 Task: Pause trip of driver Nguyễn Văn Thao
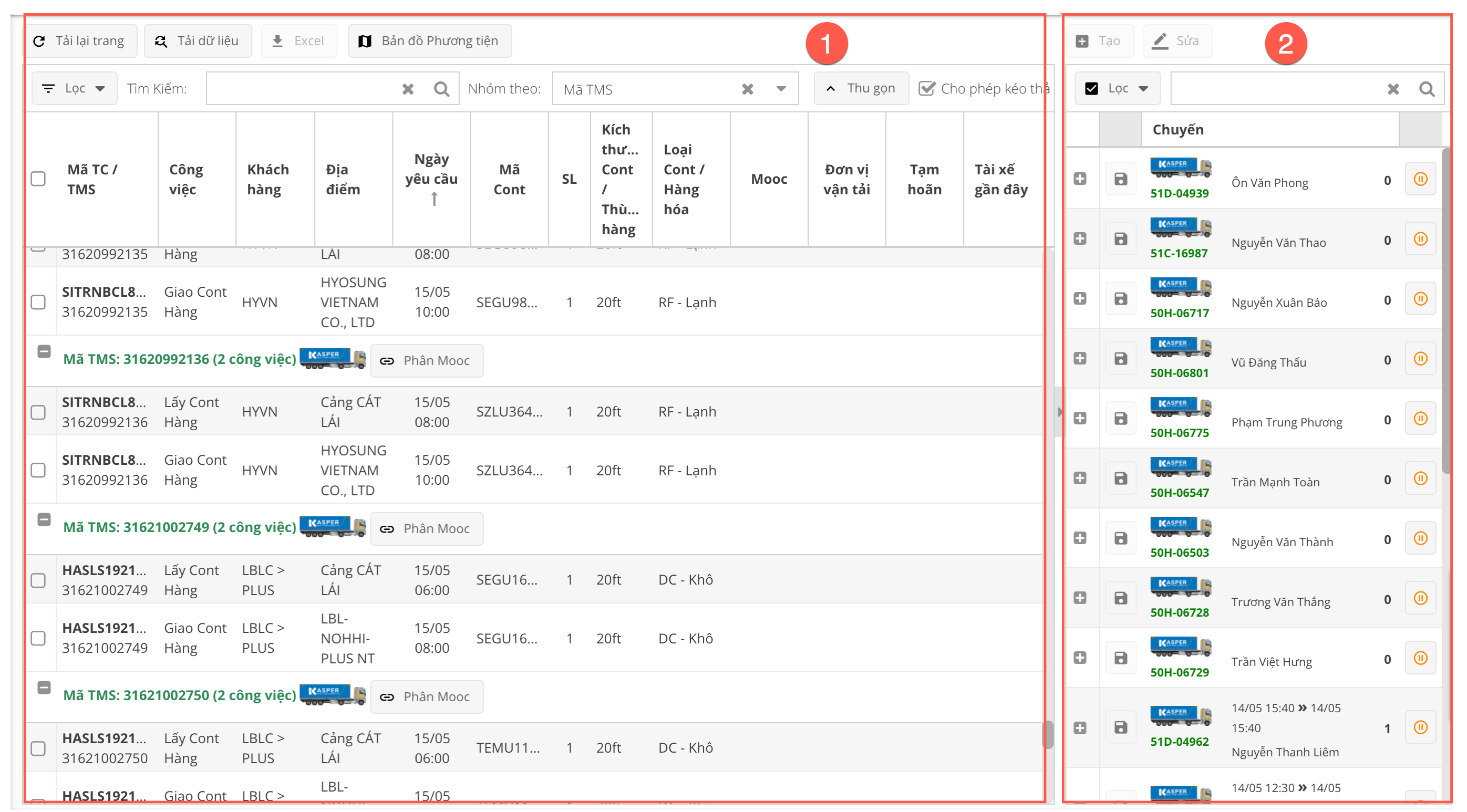(1420, 239)
